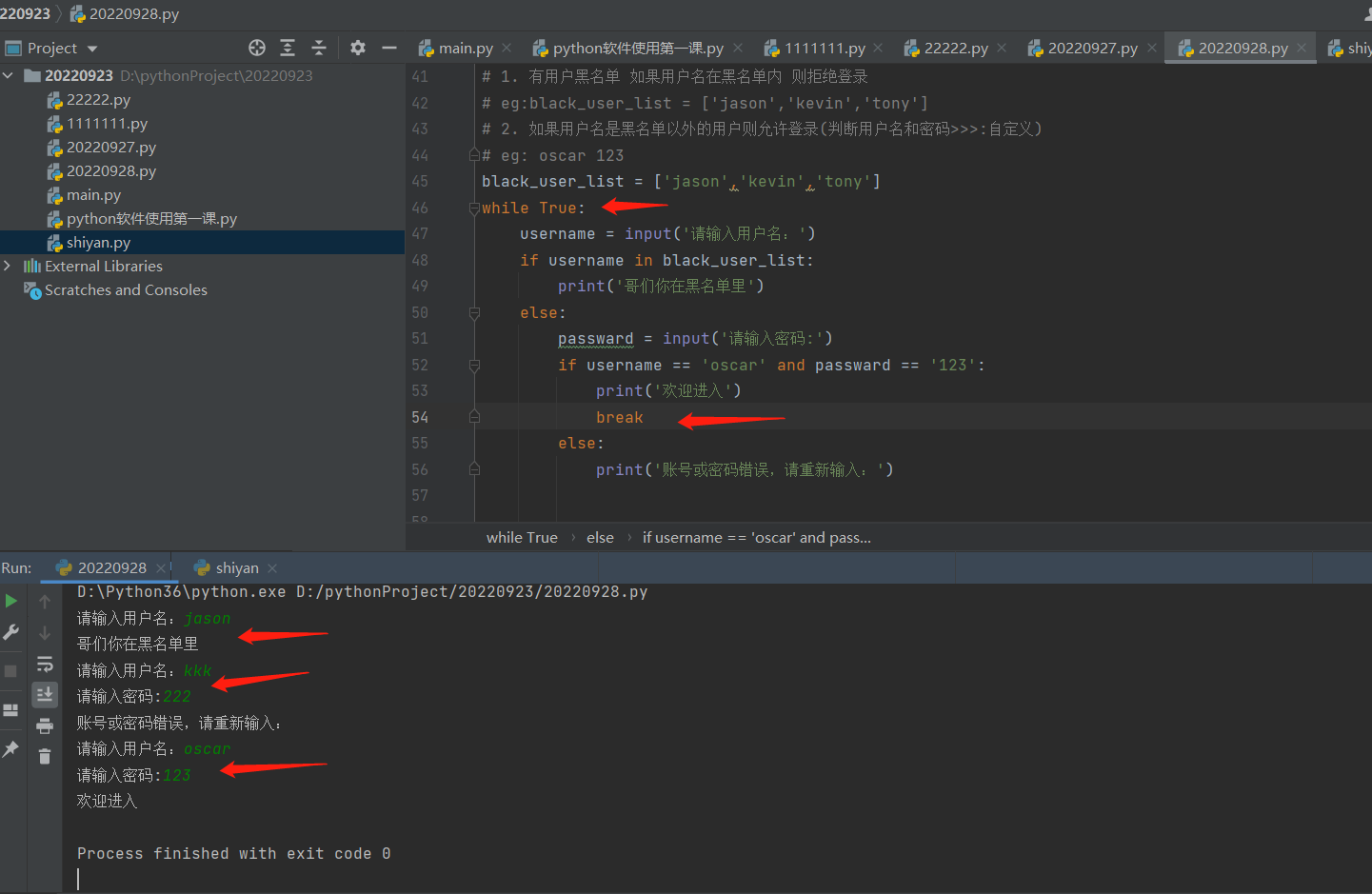
Task: Clear console output with trash icon
Action: click(x=45, y=757)
